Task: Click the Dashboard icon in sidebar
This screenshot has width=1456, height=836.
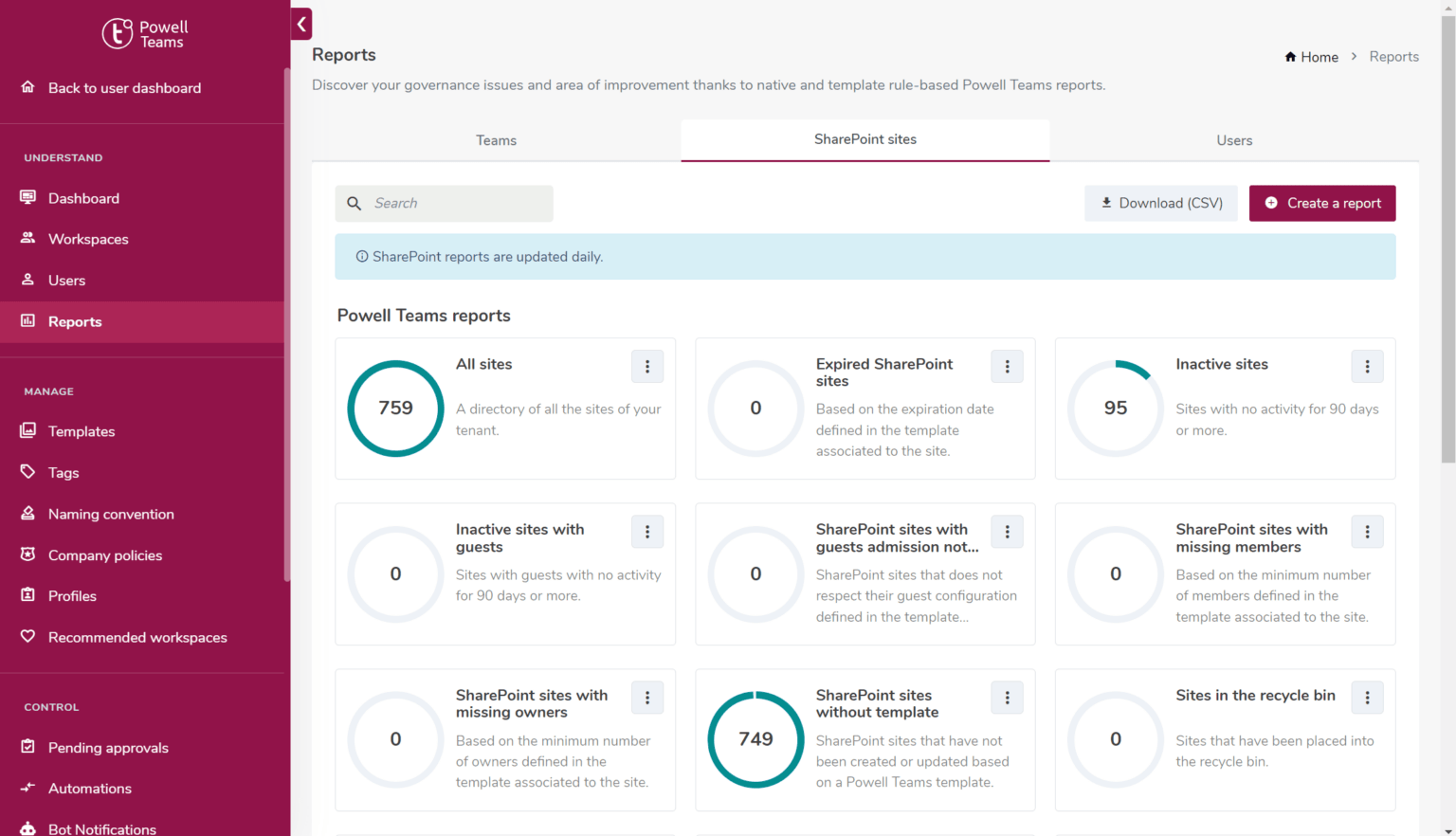Action: [x=27, y=197]
